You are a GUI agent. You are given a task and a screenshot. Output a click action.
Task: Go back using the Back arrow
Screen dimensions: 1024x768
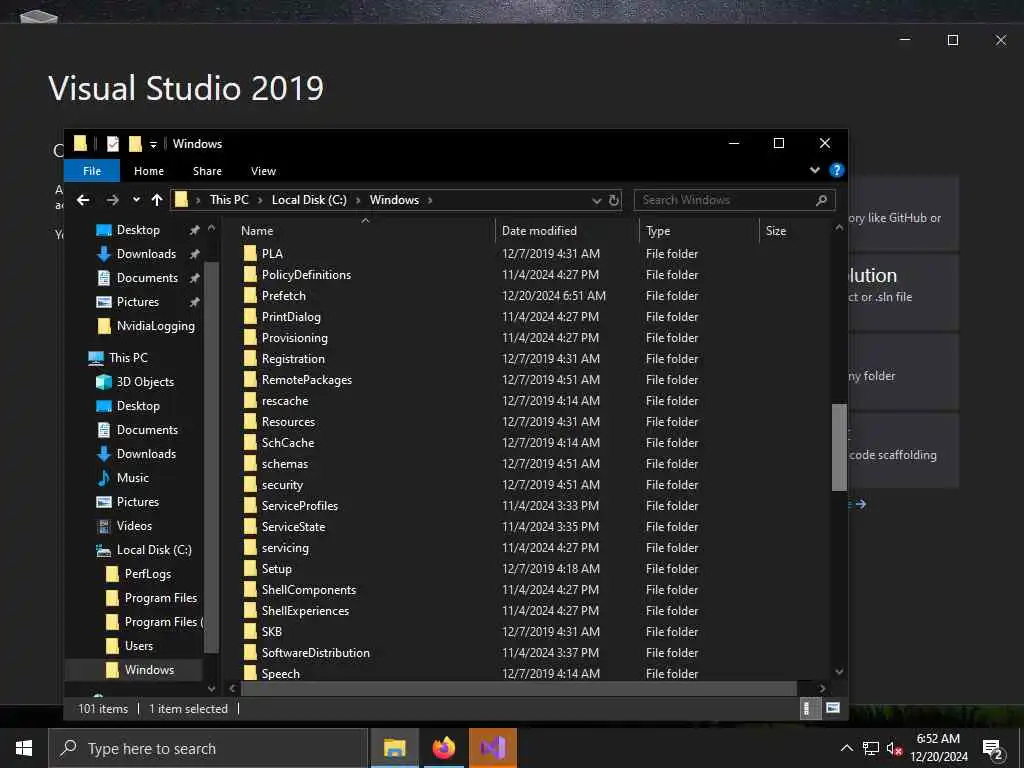(83, 200)
